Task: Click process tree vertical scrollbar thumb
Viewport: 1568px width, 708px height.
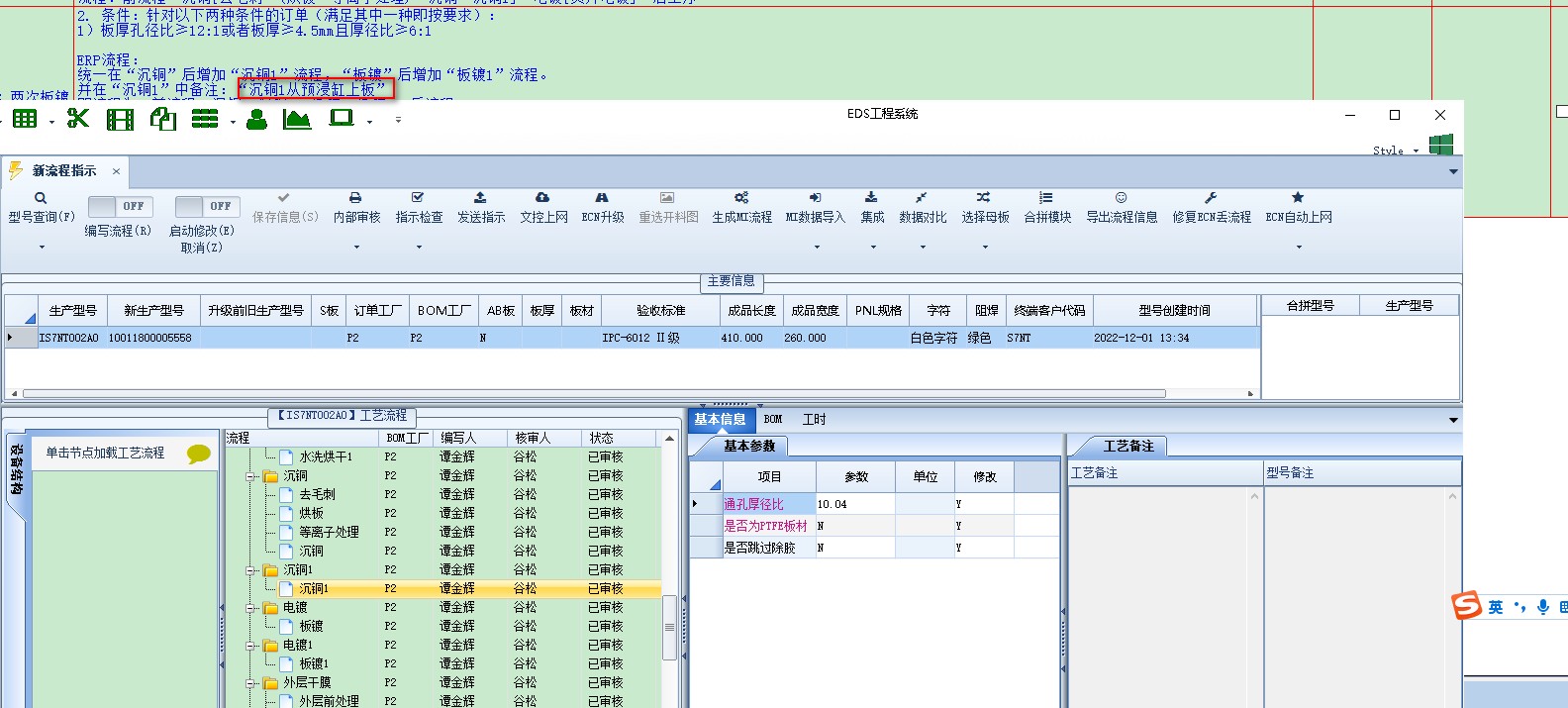Action: tap(669, 627)
